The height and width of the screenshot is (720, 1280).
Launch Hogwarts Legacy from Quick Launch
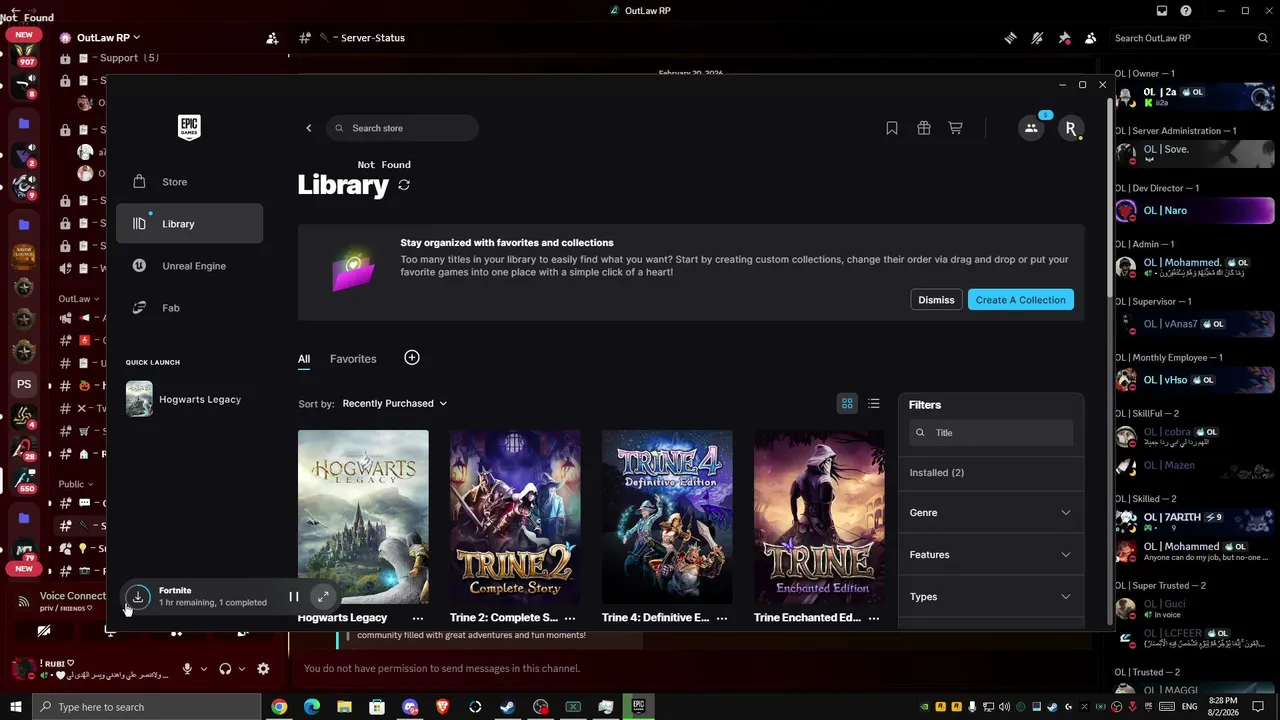(189, 399)
